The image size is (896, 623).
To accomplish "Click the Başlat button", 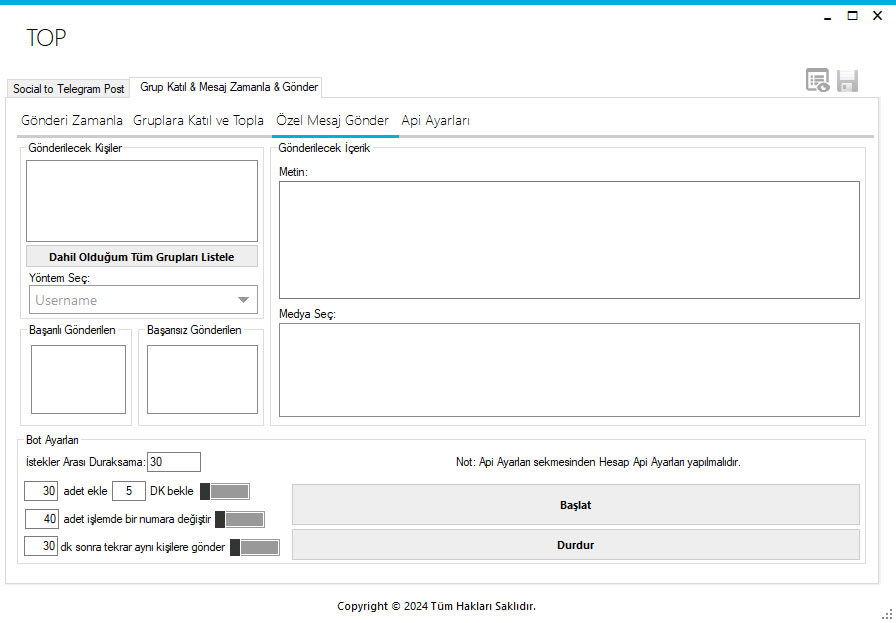I will click(575, 505).
